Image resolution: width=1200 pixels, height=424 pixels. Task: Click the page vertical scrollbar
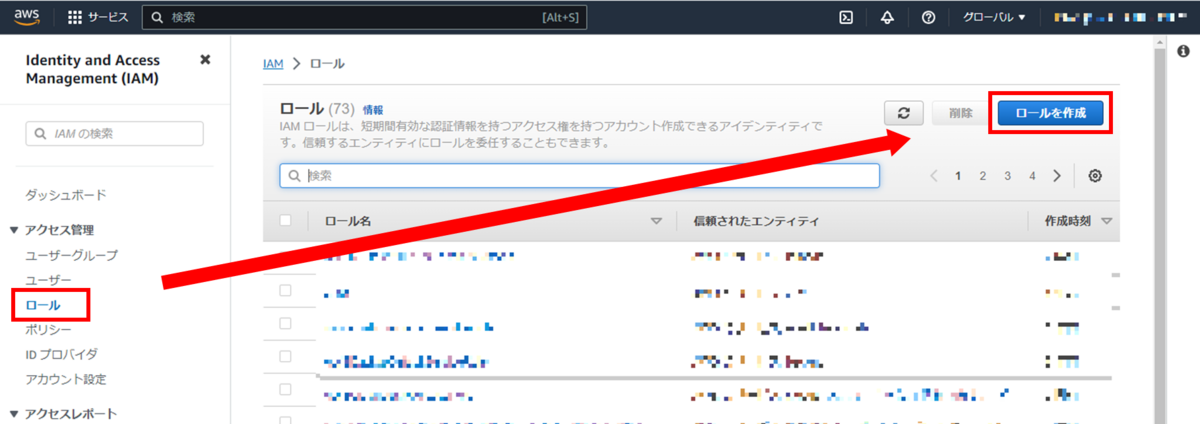coord(1161,230)
